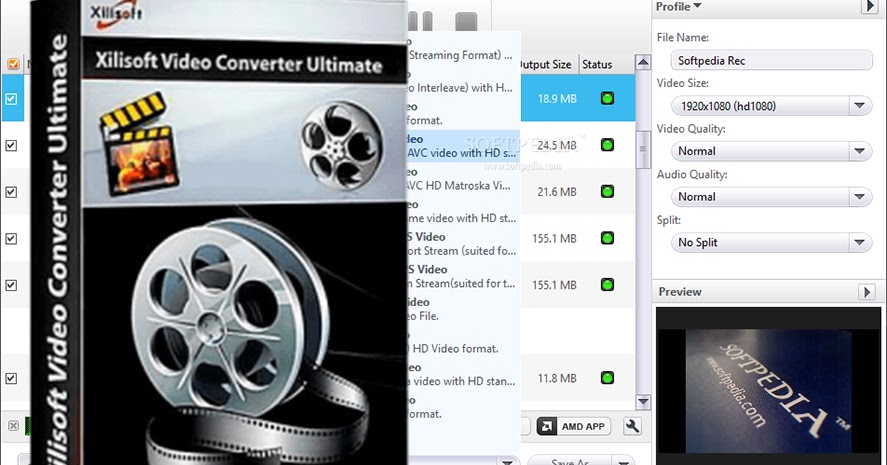
Task: Toggle checkbox of the highlighted 18.9 MB row
Action: coord(11,99)
